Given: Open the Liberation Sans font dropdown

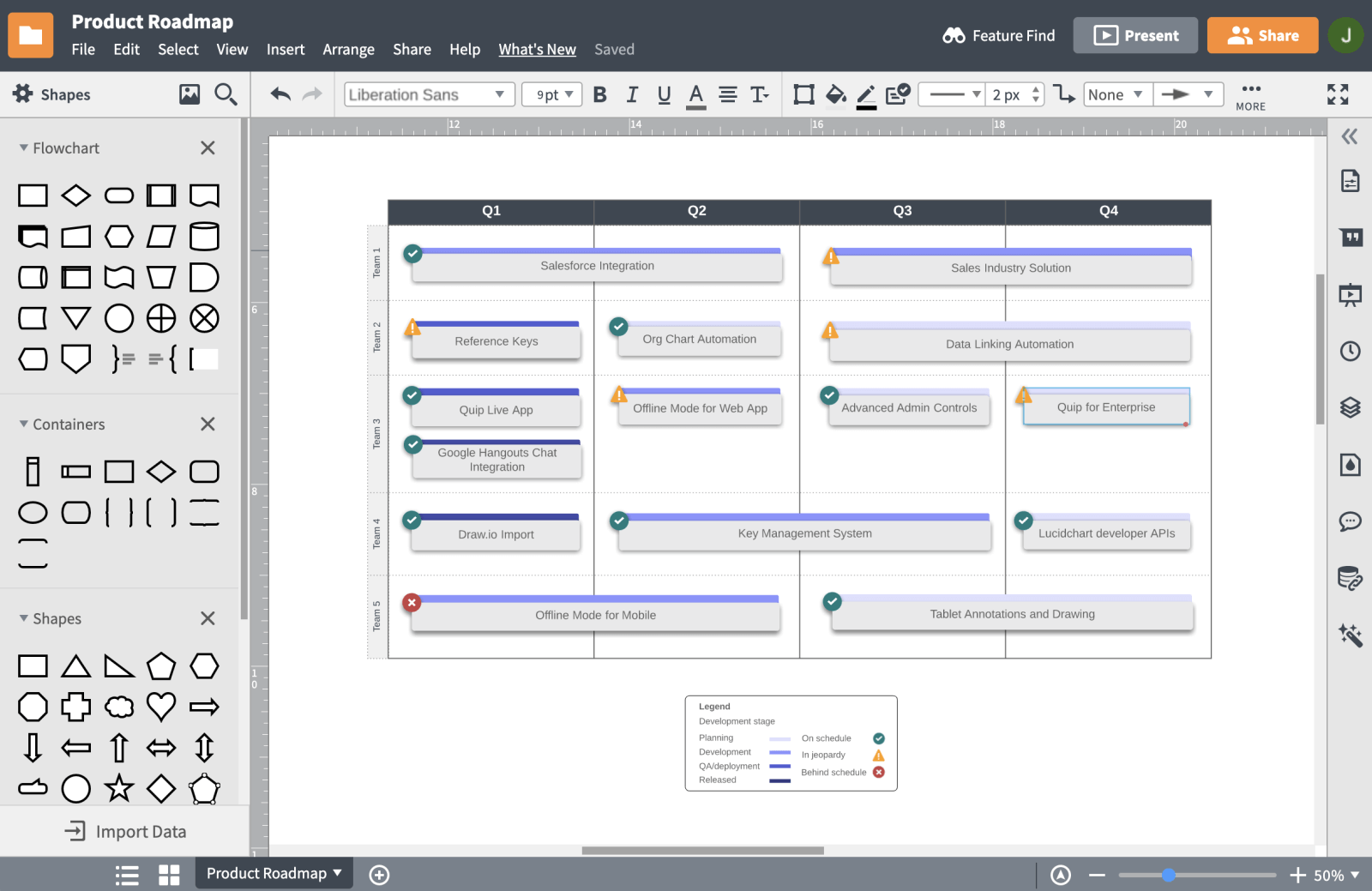Looking at the screenshot, I should coord(429,94).
